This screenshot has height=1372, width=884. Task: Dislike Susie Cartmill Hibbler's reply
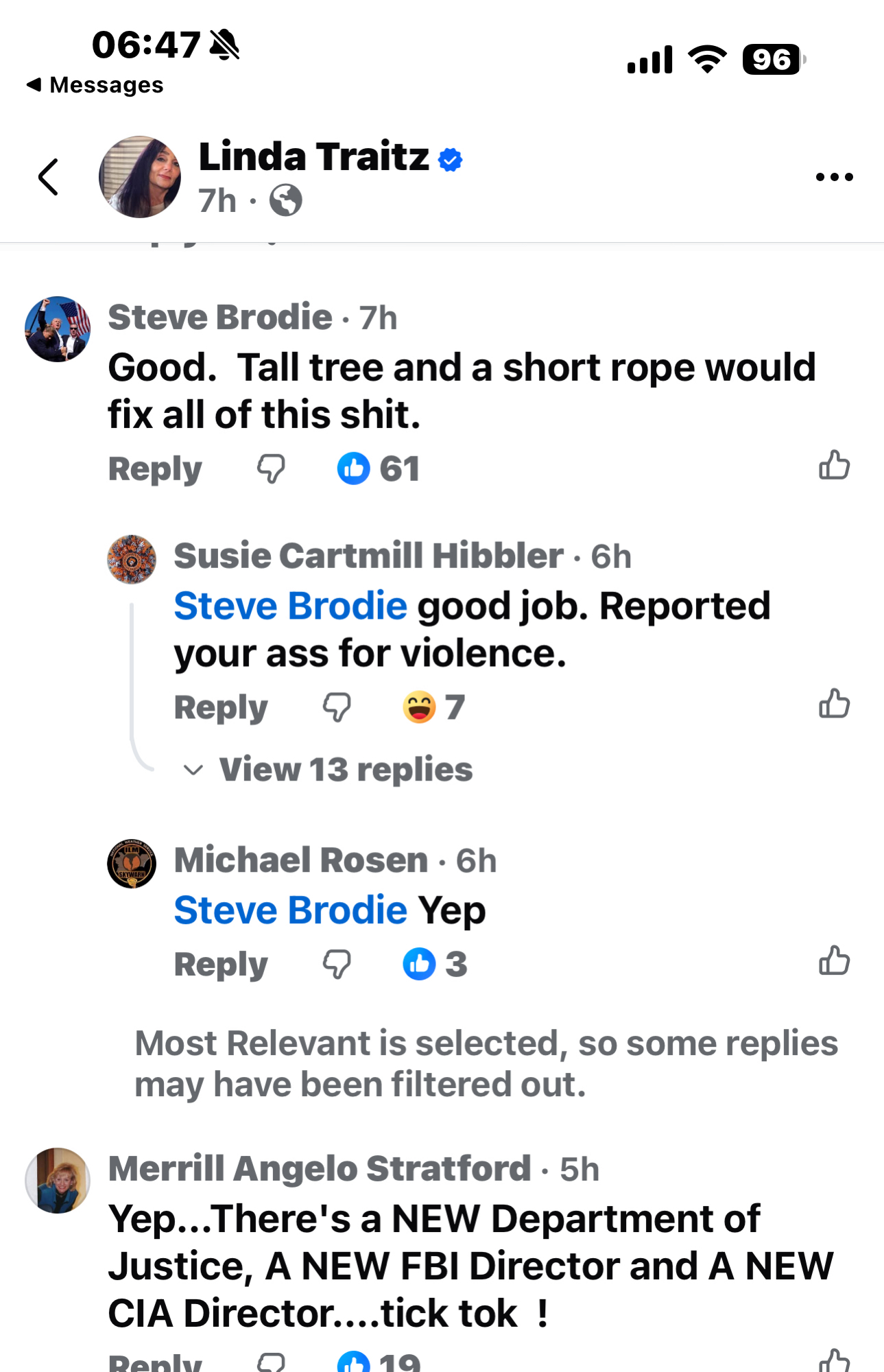tap(337, 707)
